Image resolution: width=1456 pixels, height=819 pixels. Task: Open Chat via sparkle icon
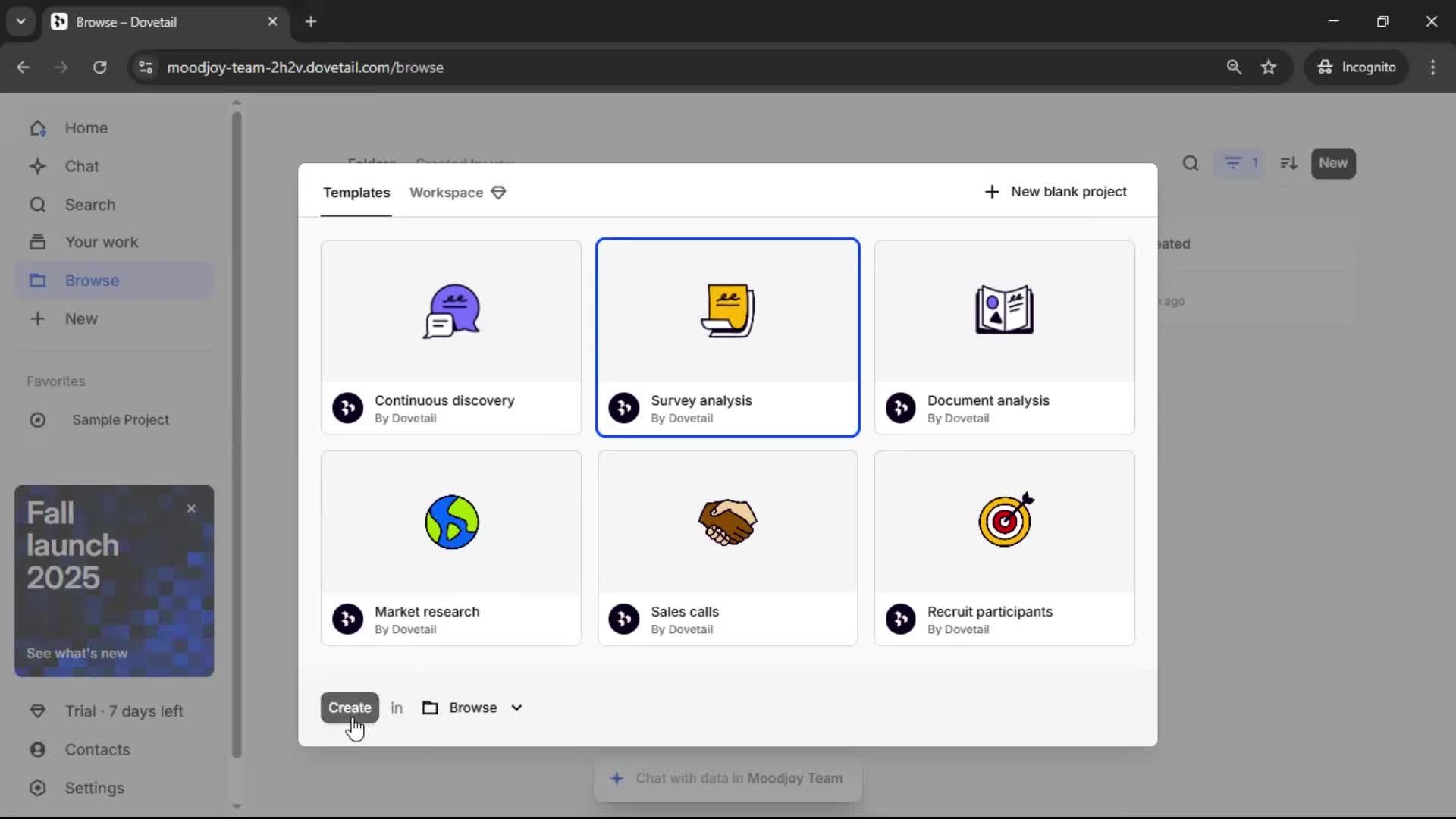pos(38,166)
